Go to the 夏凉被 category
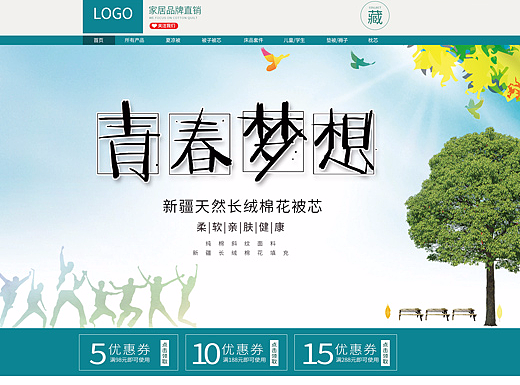This screenshot has width=520, height=385. (x=173, y=40)
